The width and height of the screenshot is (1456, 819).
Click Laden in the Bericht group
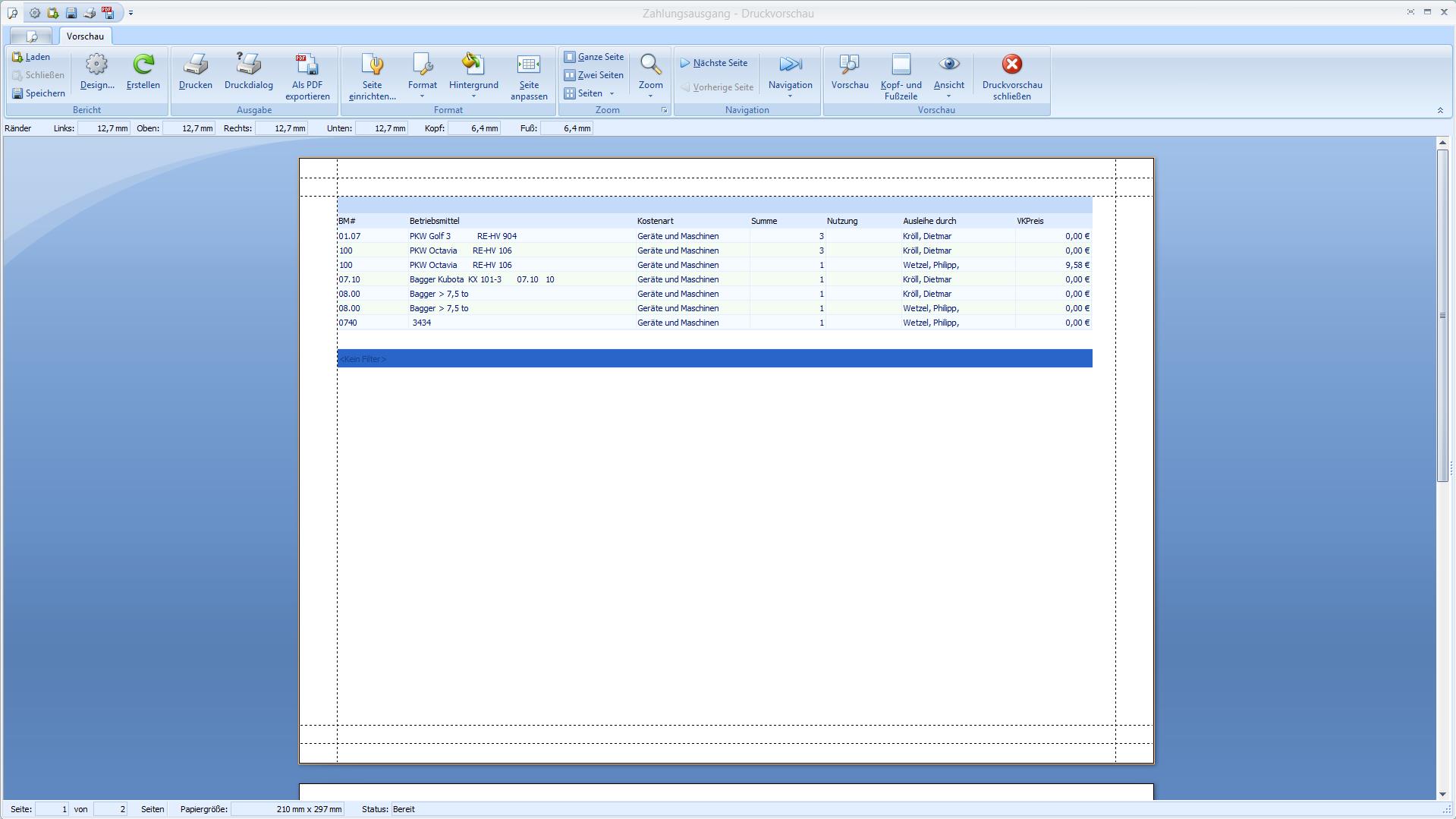[31, 57]
